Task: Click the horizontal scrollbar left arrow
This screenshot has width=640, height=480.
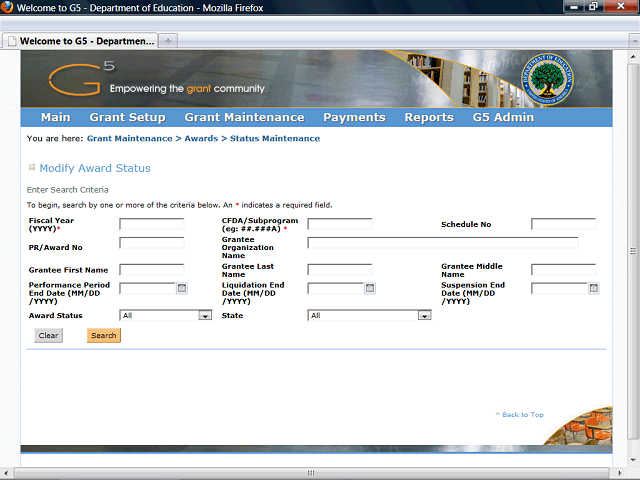Action: [6, 473]
